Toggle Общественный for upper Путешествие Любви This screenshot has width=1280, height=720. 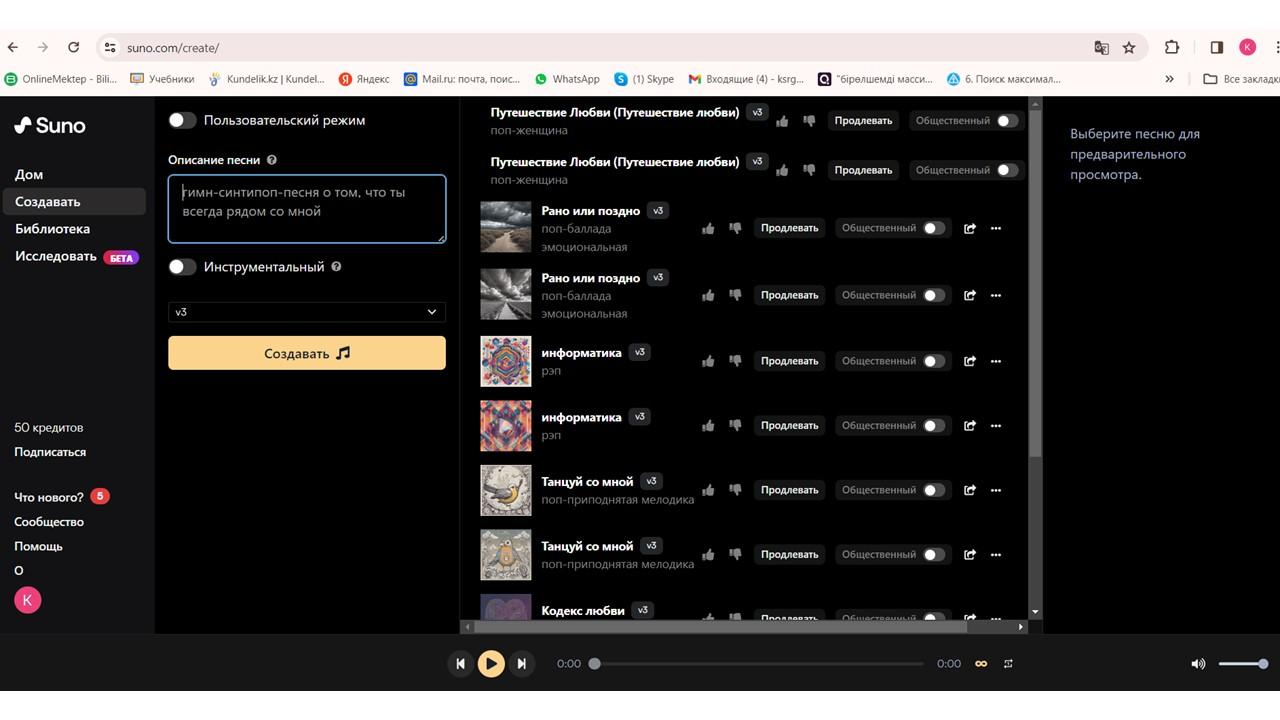1008,121
